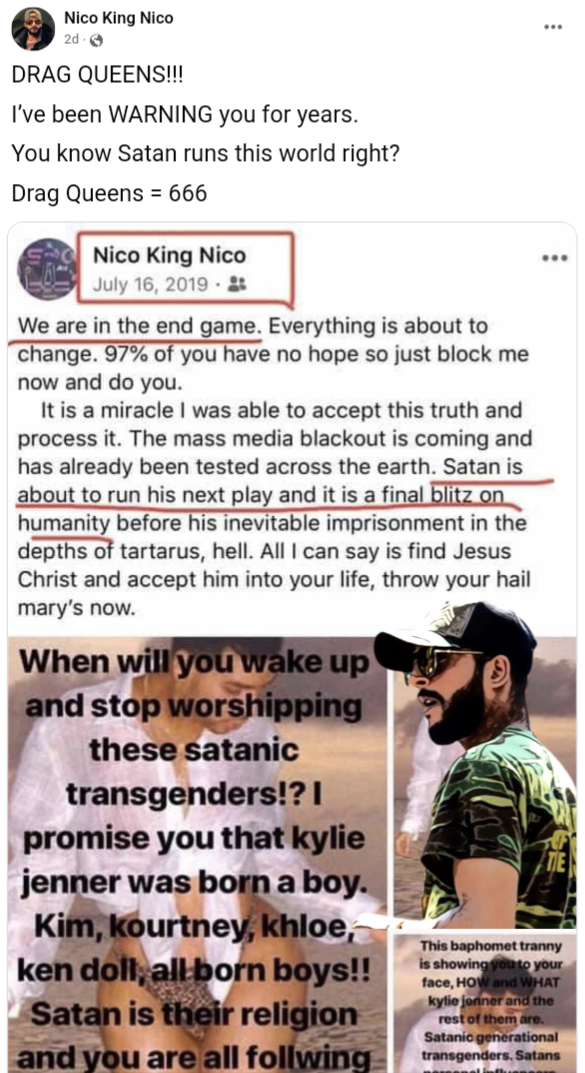Click the top "Nico King Nico" author name

point(118,18)
